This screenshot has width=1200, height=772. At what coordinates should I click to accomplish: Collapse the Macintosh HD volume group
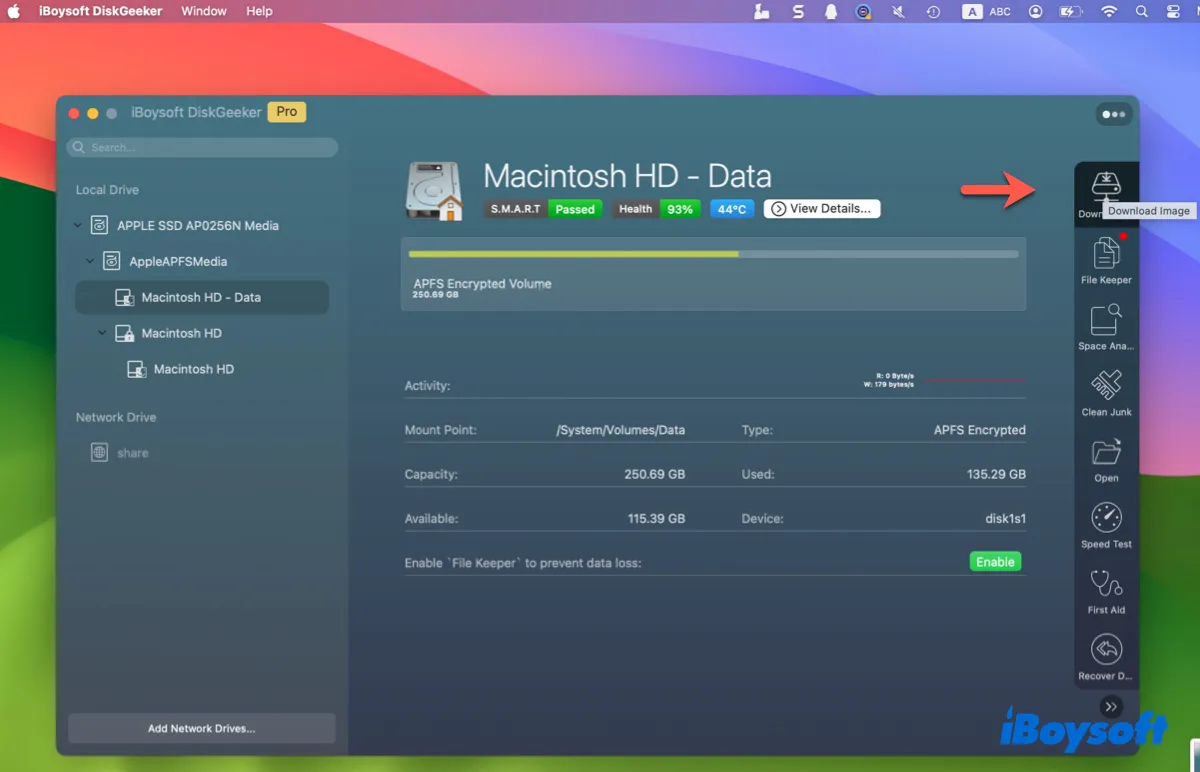(x=102, y=333)
